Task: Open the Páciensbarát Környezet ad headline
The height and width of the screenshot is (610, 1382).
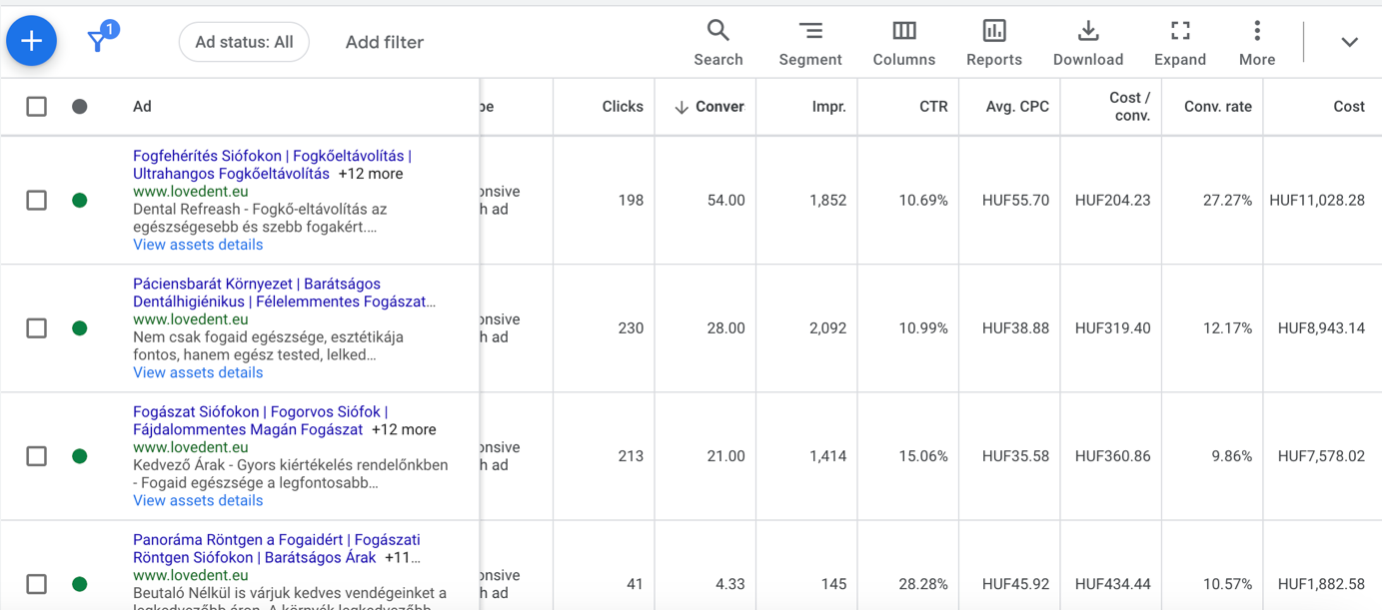Action: [284, 293]
